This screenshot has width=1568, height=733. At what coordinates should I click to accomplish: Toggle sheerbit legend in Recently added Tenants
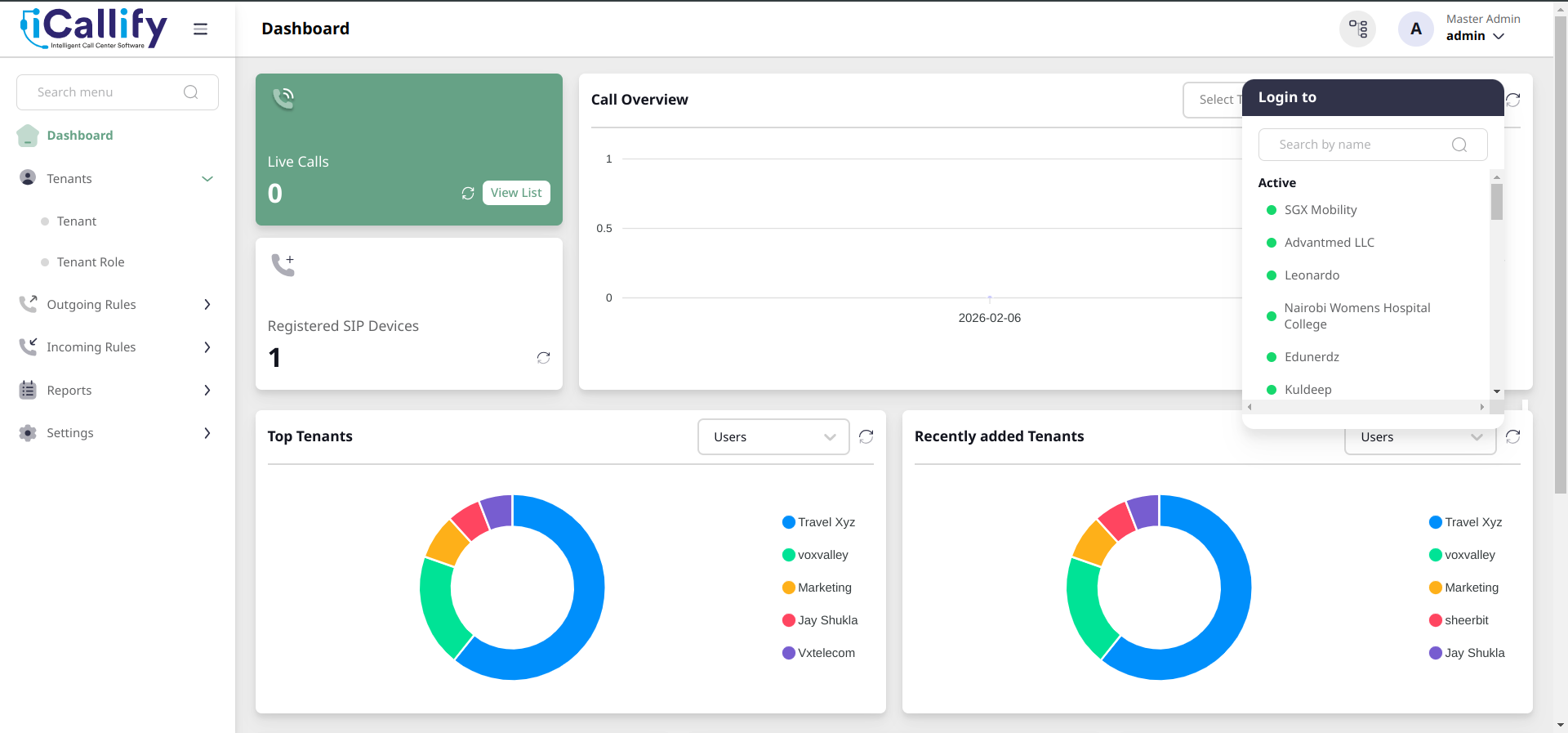pyautogui.click(x=1459, y=620)
